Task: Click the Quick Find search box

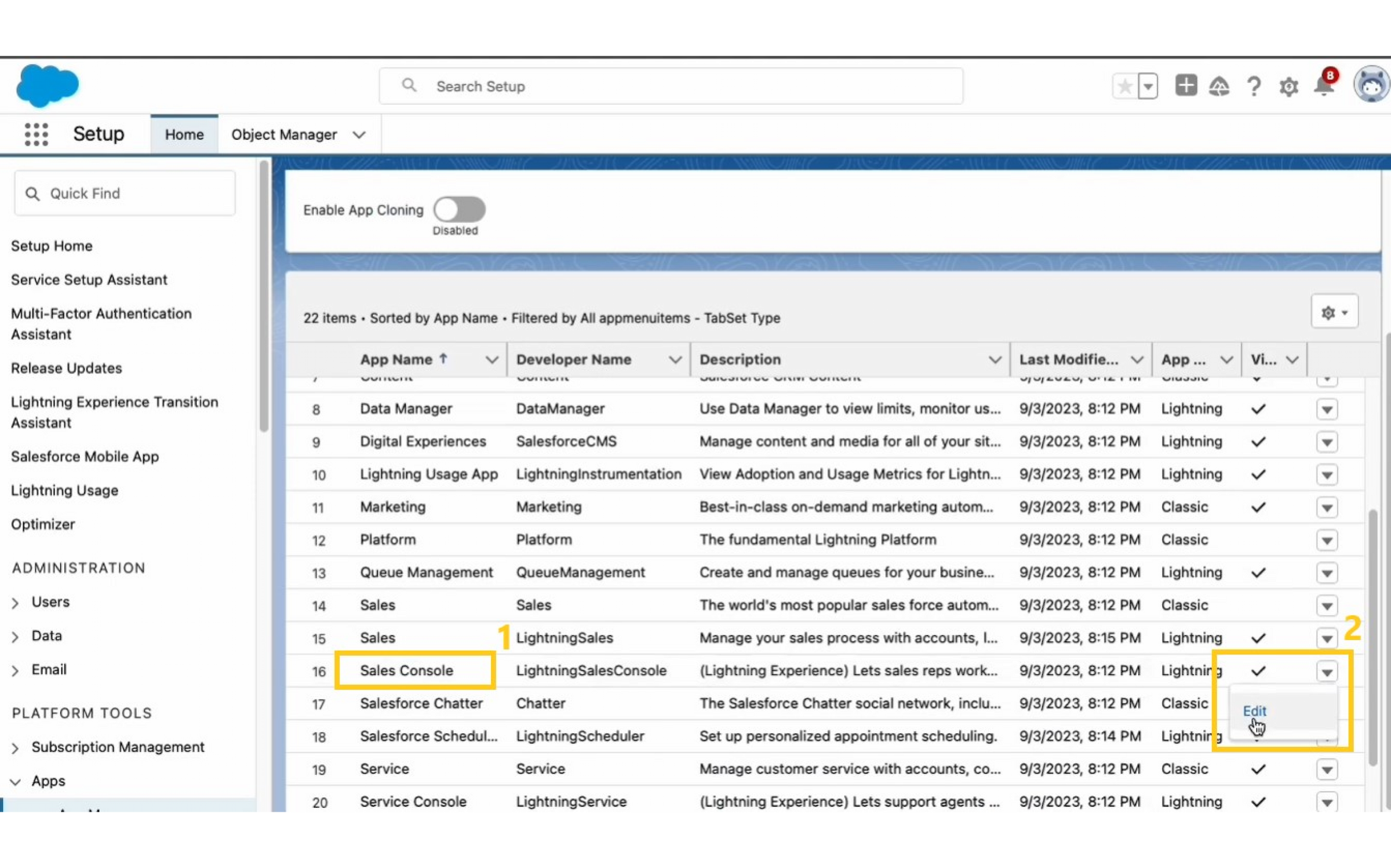Action: coord(125,193)
